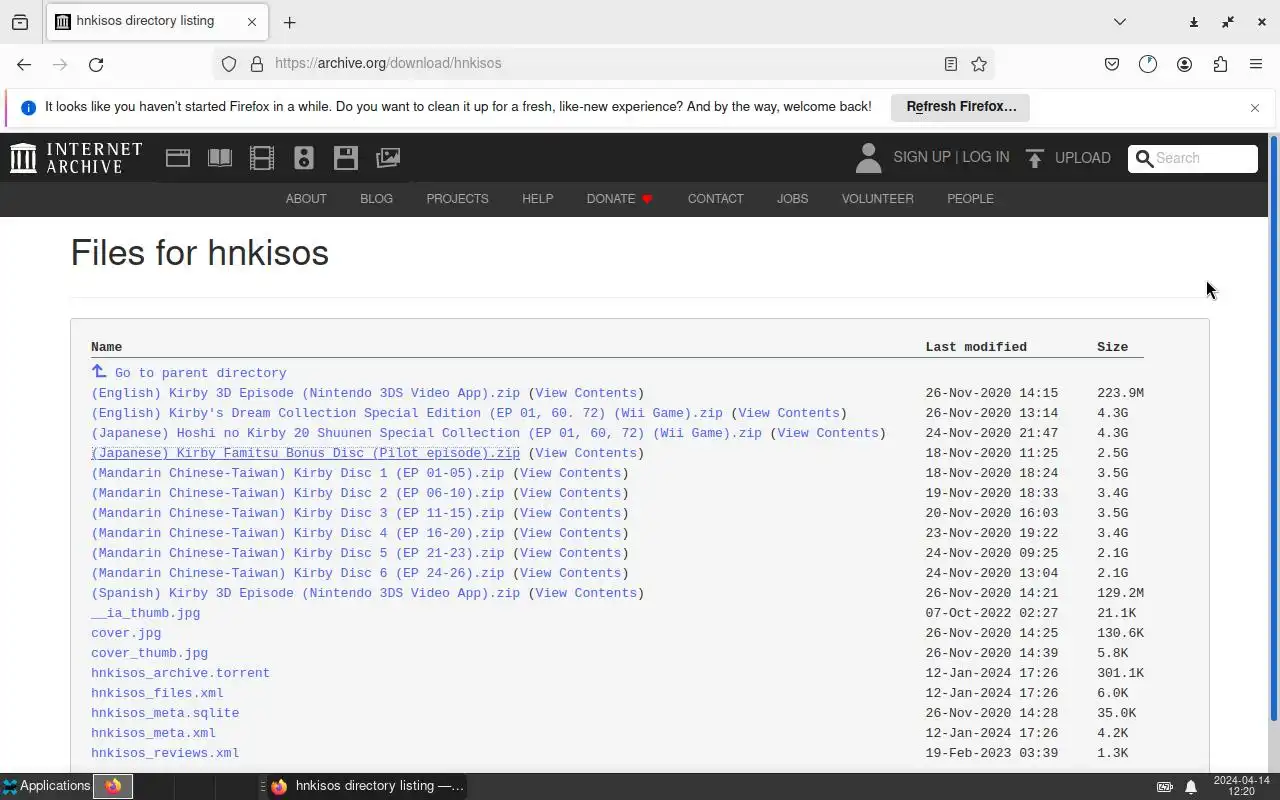Click the Refresh Firefox button

960,107
